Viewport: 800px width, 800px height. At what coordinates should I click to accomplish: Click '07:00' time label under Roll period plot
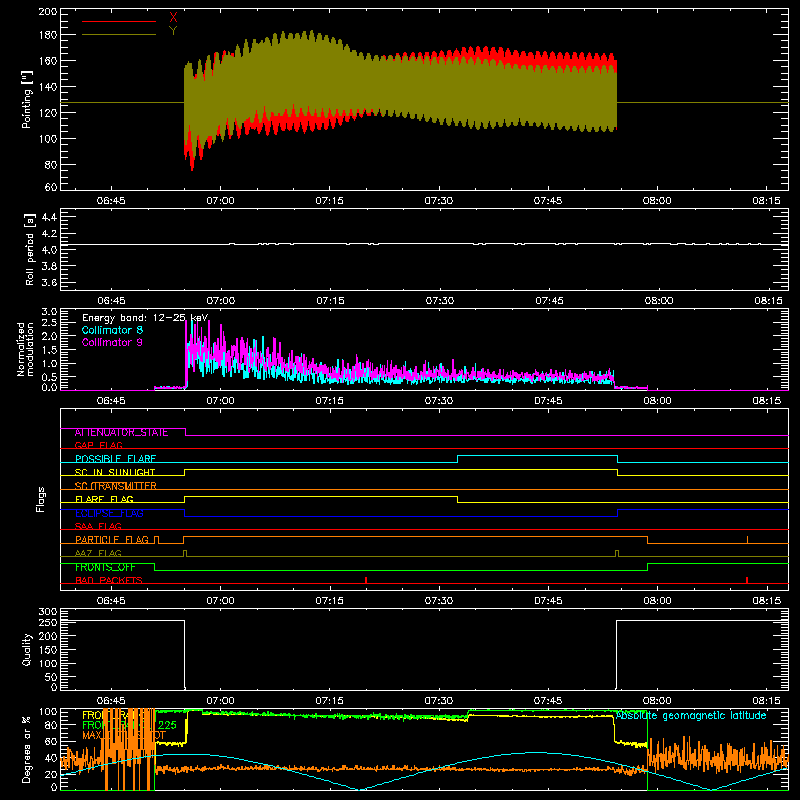pyautogui.click(x=220, y=301)
